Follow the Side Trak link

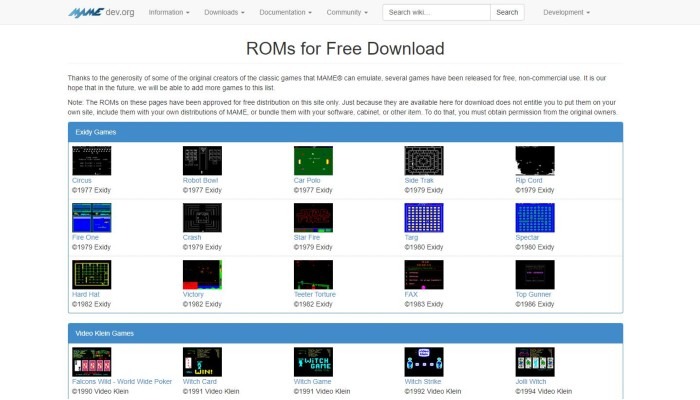tap(419, 180)
